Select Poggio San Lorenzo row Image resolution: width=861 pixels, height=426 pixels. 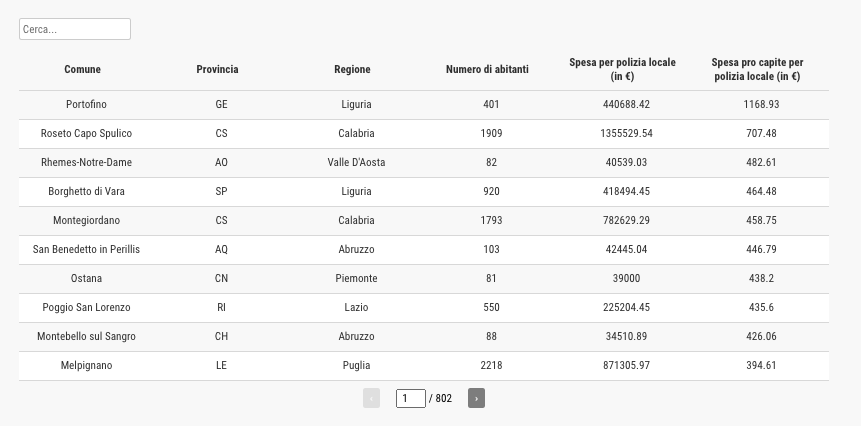point(424,308)
